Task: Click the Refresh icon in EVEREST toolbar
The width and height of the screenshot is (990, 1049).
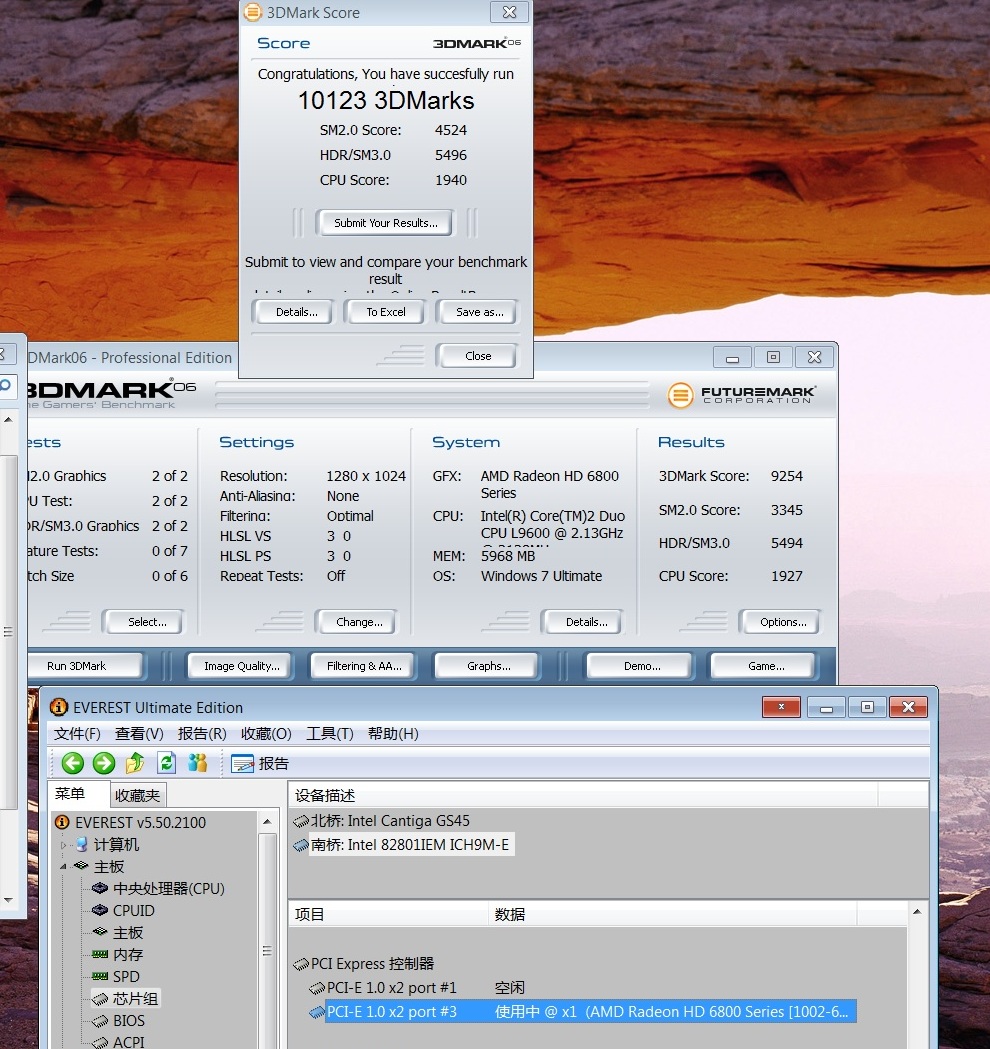Action: 166,763
